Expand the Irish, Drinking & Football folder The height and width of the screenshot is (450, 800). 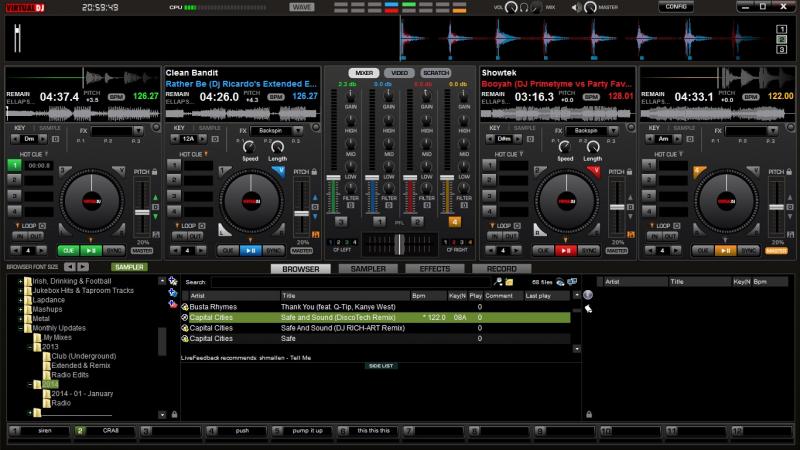[x=21, y=281]
